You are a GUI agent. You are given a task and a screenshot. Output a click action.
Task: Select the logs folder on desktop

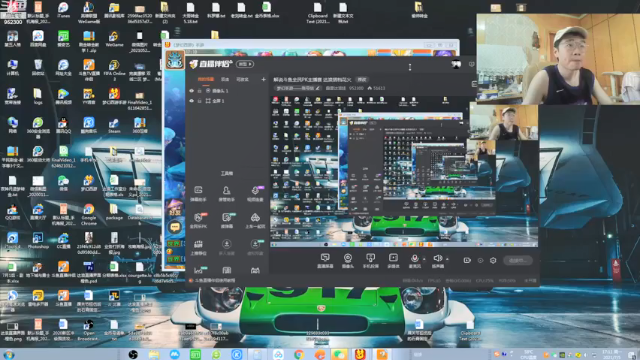(x=38, y=96)
